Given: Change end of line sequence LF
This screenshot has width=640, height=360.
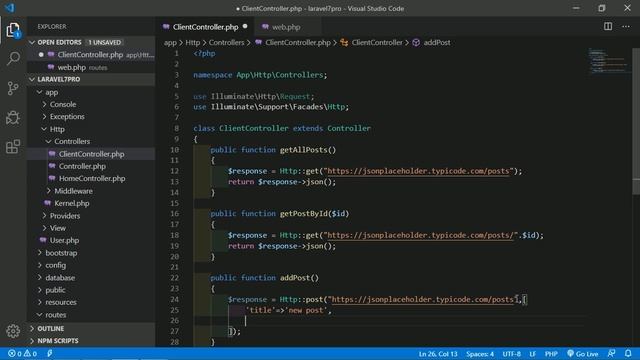Looking at the screenshot, I should [x=533, y=353].
